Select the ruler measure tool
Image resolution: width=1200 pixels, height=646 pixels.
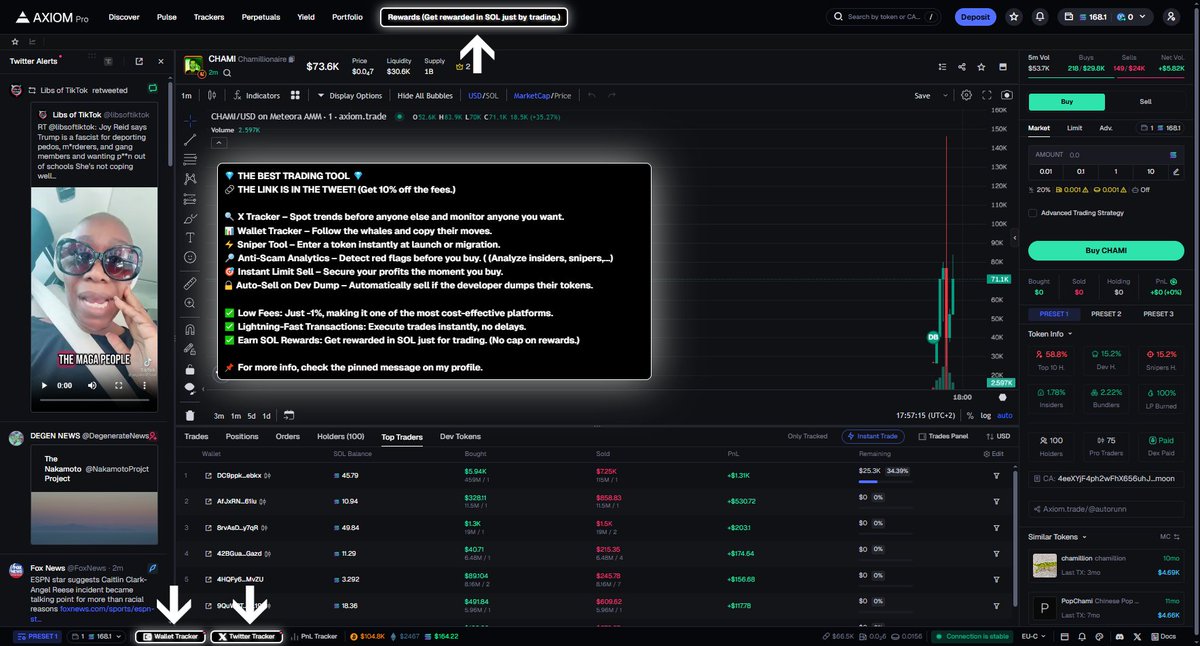pos(190,284)
